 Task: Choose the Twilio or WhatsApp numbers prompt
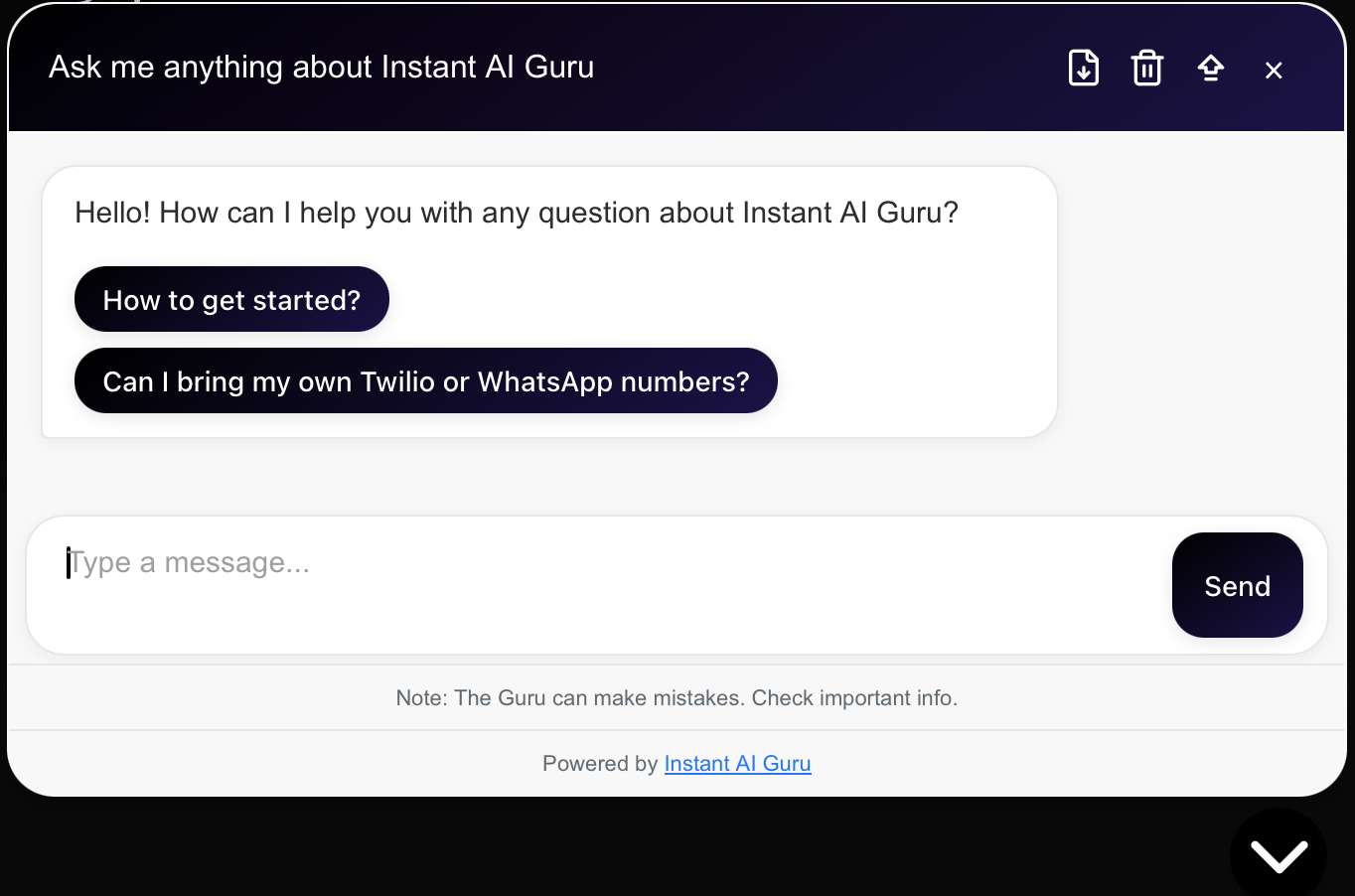pyautogui.click(x=425, y=380)
